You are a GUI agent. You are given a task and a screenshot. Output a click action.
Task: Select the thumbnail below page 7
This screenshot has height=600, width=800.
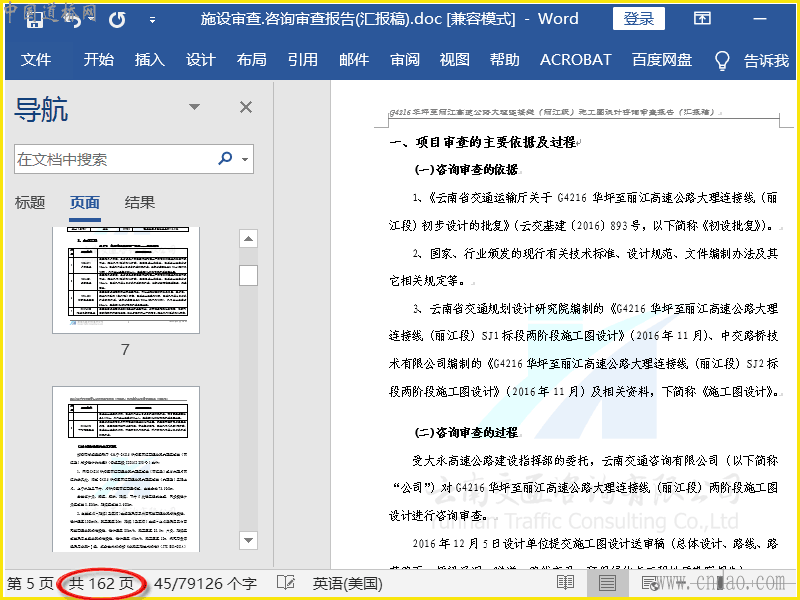point(126,469)
